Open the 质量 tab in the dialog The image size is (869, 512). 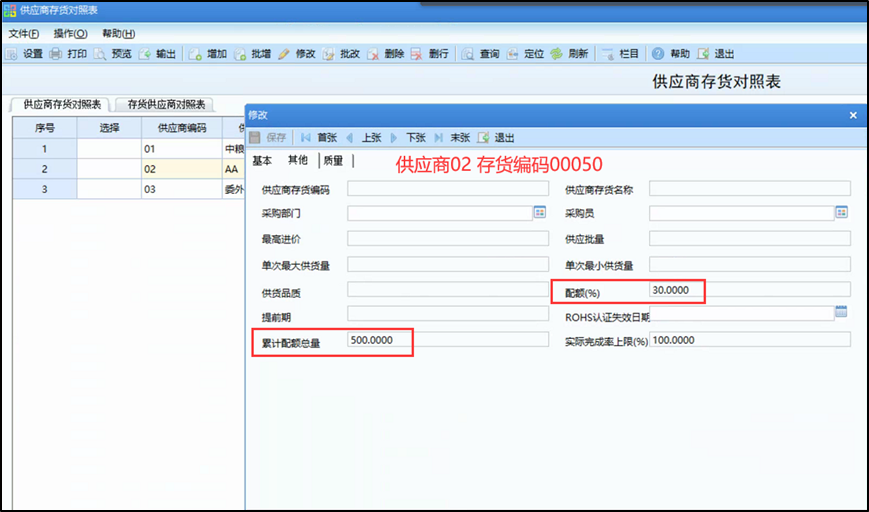(333, 161)
